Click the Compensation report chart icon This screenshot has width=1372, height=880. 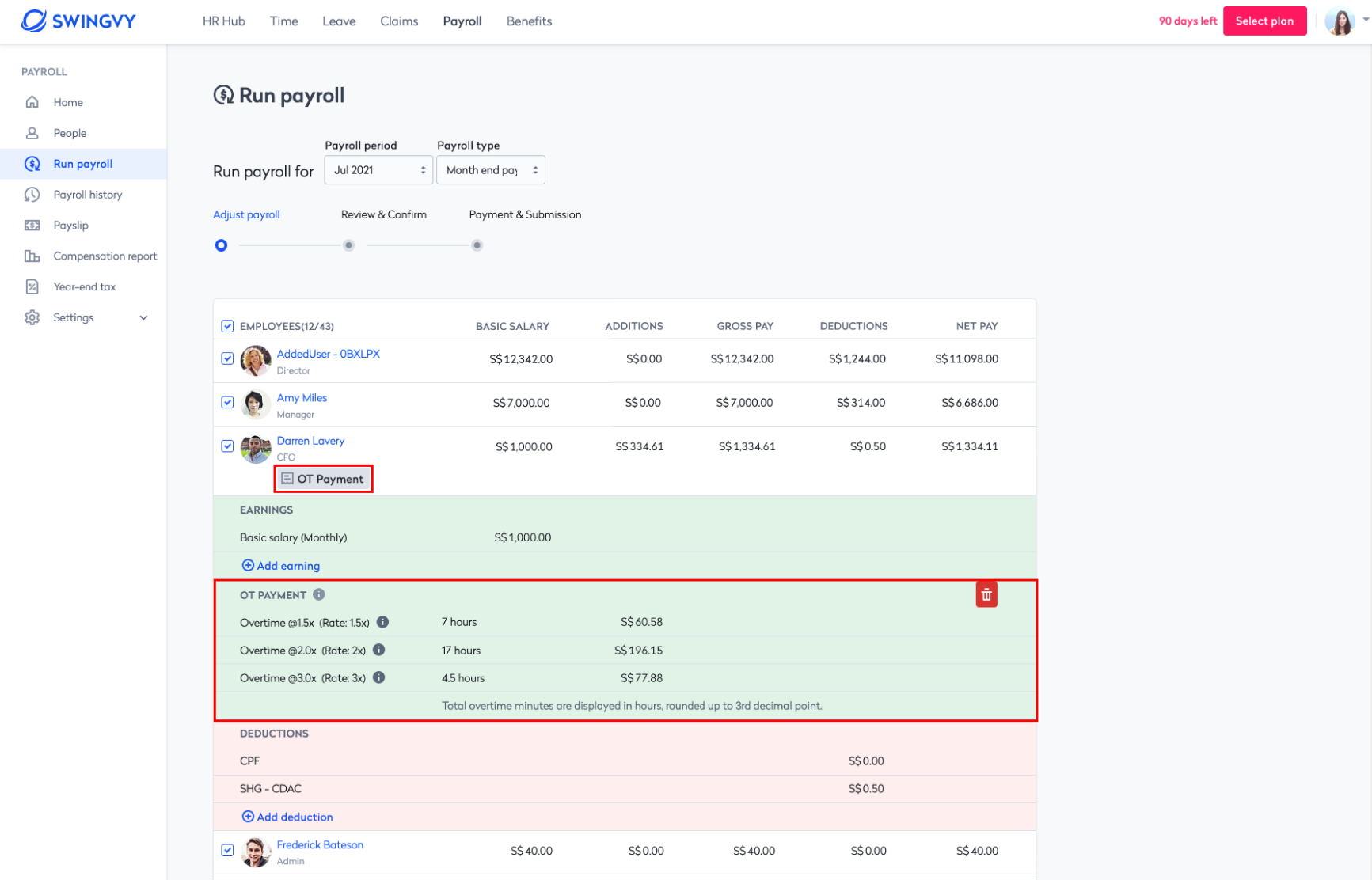[32, 256]
